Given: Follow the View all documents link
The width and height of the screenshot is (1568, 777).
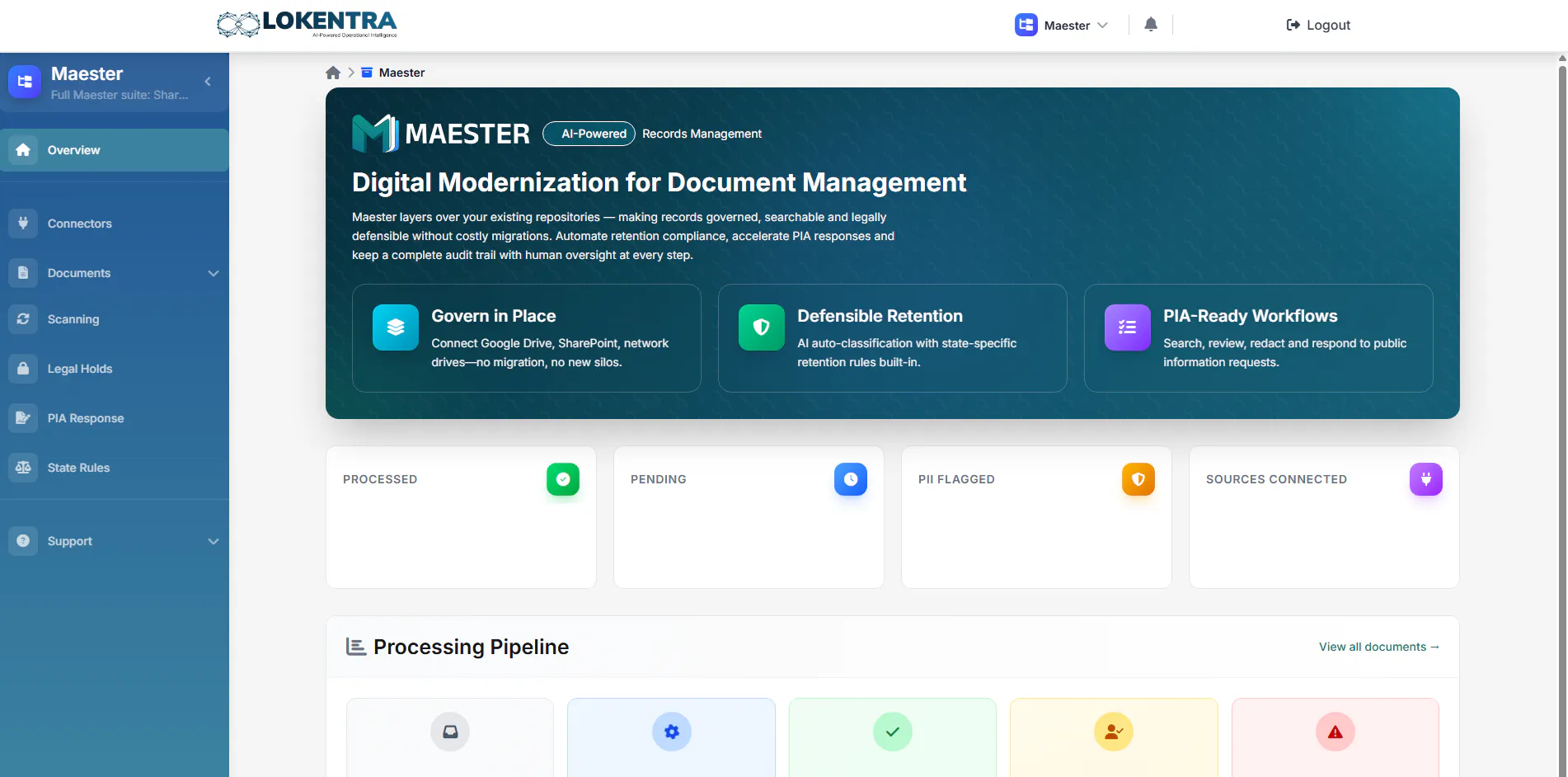Looking at the screenshot, I should [x=1379, y=647].
